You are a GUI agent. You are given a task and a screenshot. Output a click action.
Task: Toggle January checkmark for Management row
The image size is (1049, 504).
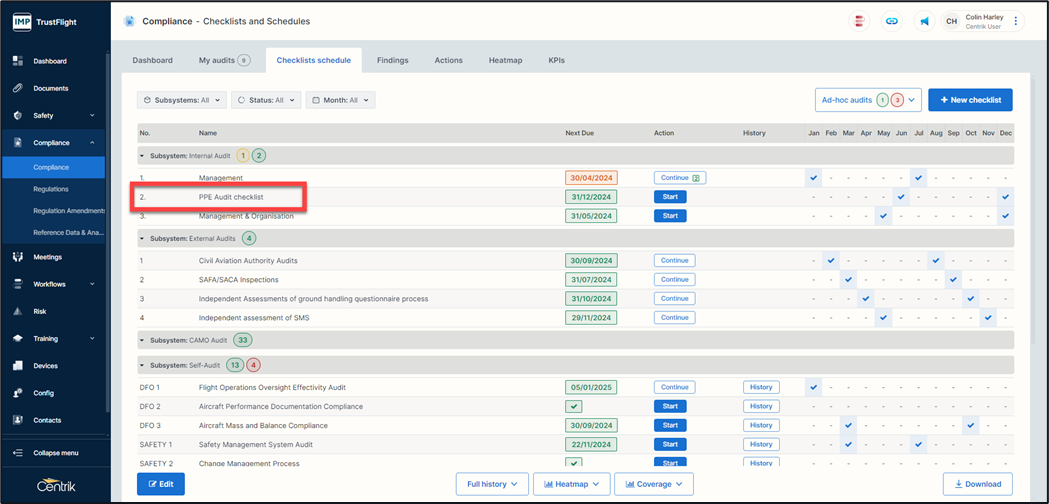(x=814, y=178)
